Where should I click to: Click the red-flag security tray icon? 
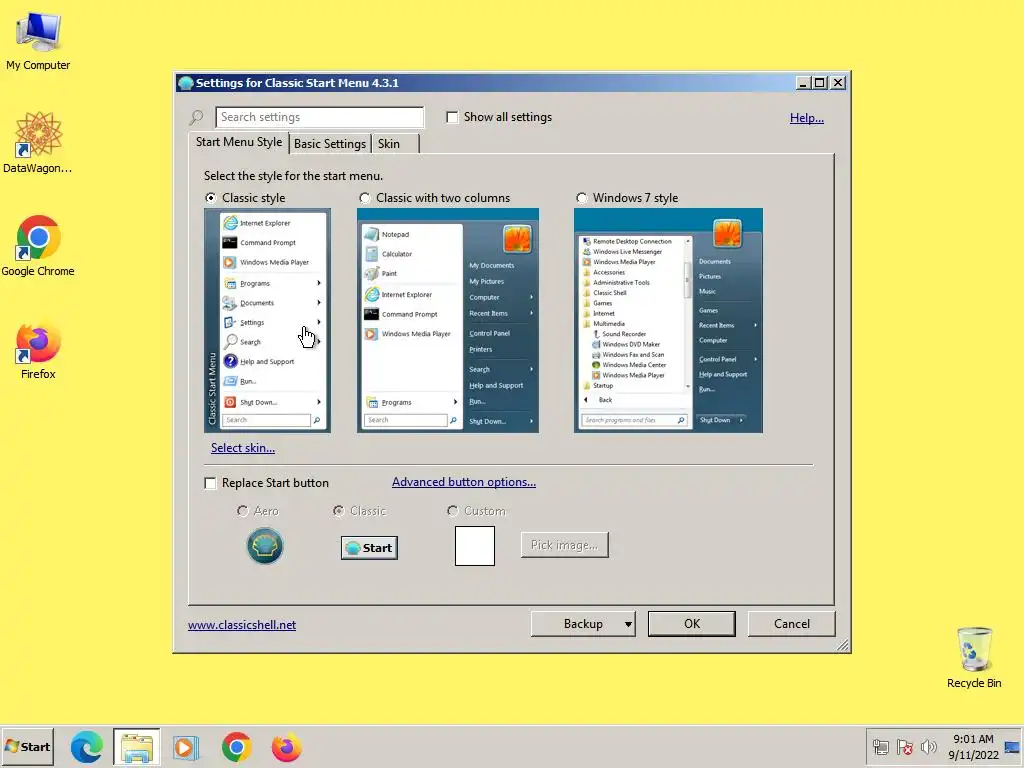904,746
